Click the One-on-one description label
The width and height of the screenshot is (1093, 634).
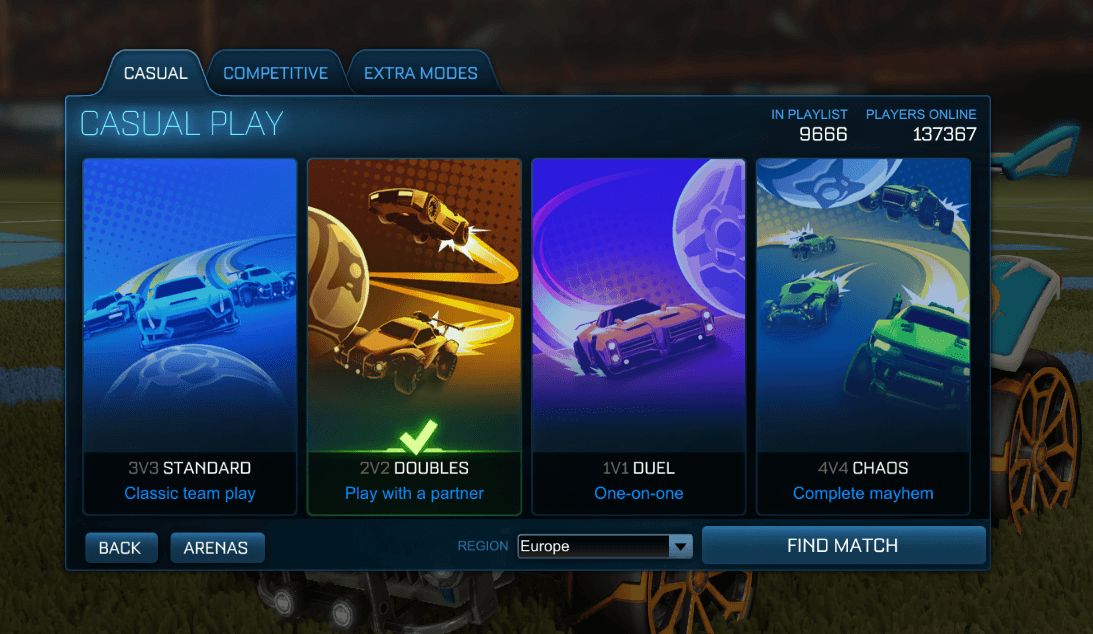pos(639,493)
